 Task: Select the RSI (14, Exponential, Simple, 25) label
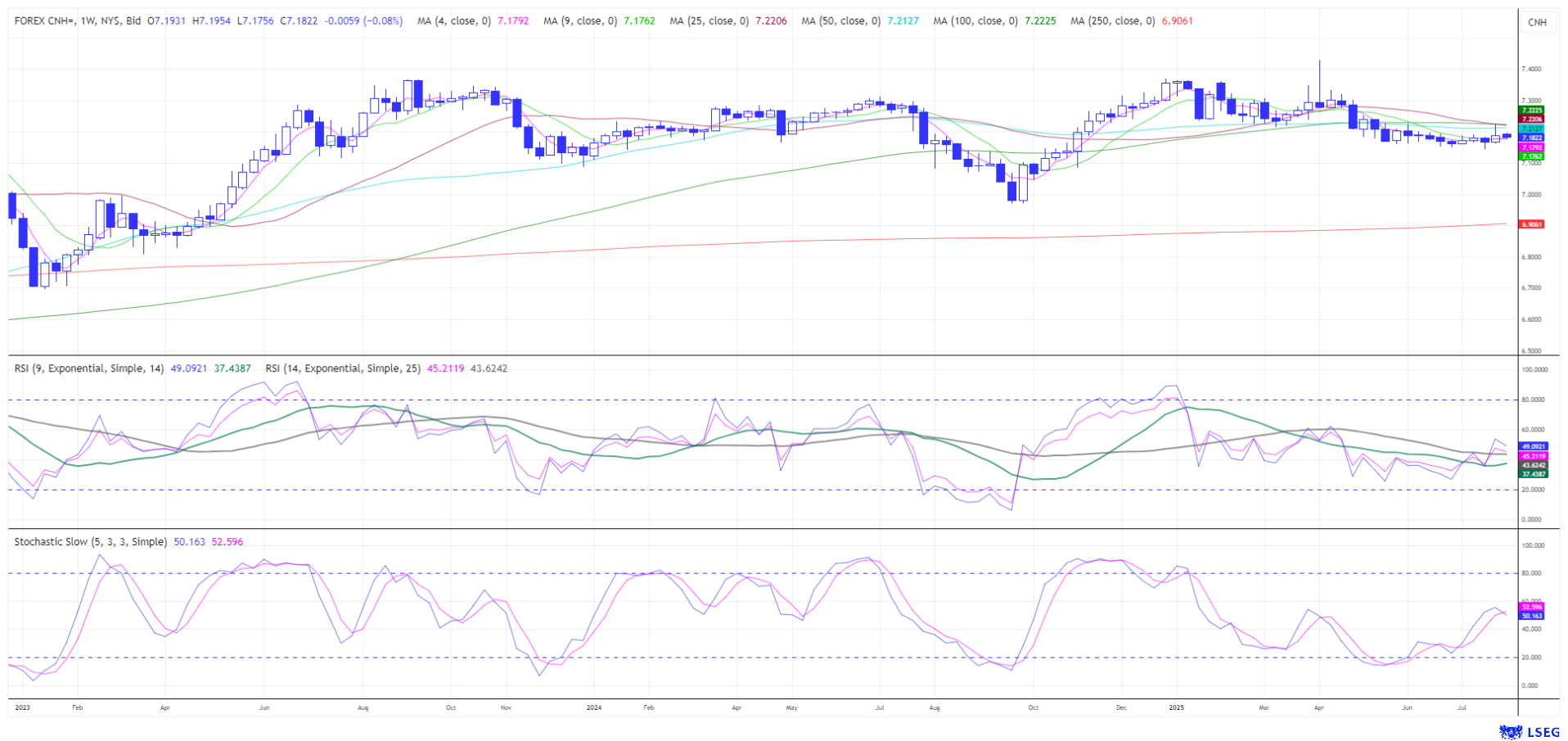click(x=343, y=368)
